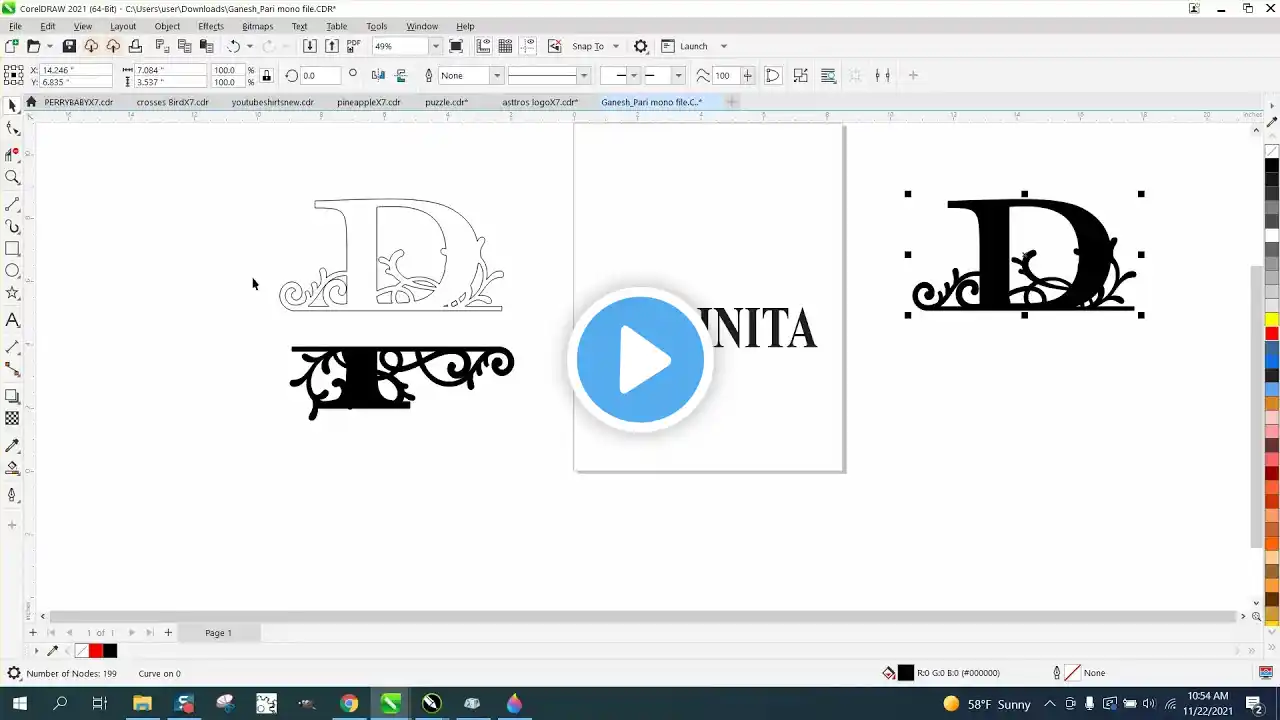This screenshot has height=720, width=1280.
Task: Choose the Rectangle tool
Action: 13,249
